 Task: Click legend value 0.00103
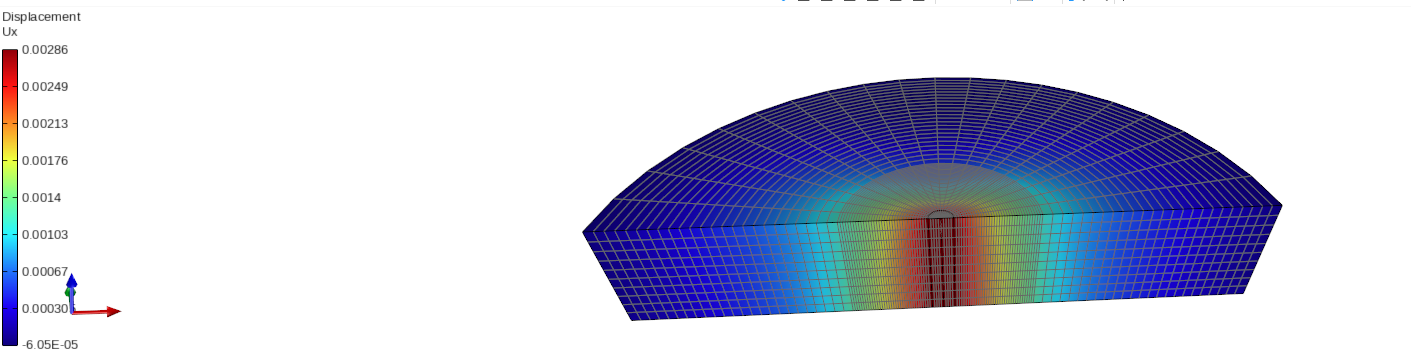point(44,234)
